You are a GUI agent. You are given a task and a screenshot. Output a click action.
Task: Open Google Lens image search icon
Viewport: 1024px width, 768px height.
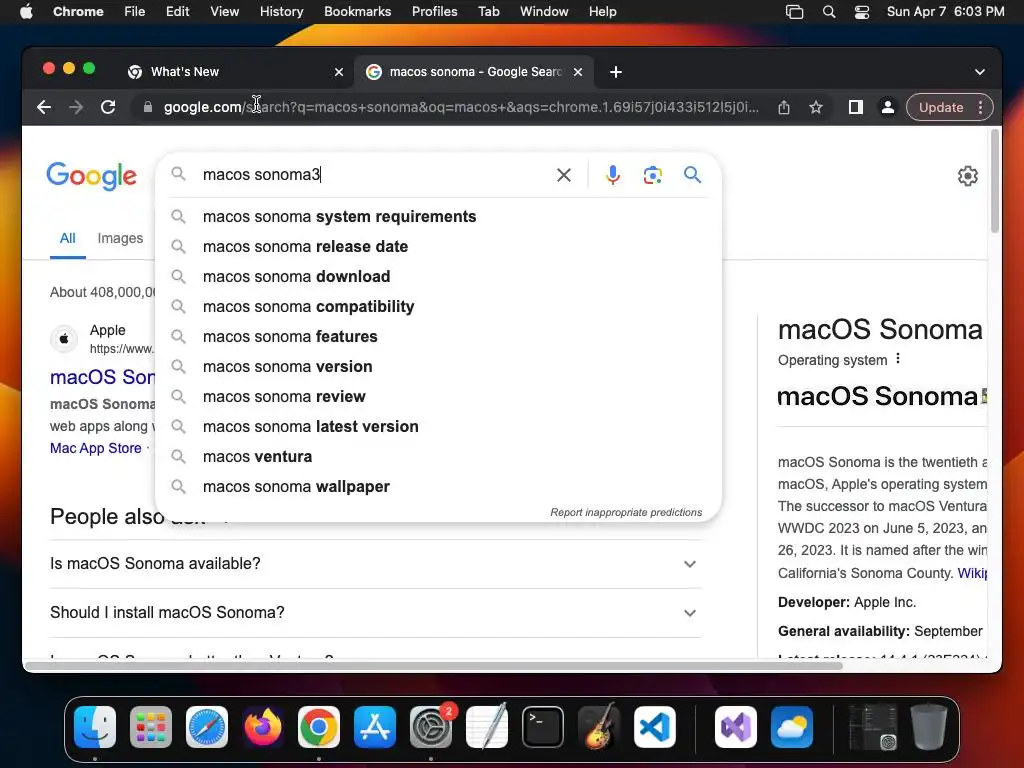pyautogui.click(x=652, y=175)
